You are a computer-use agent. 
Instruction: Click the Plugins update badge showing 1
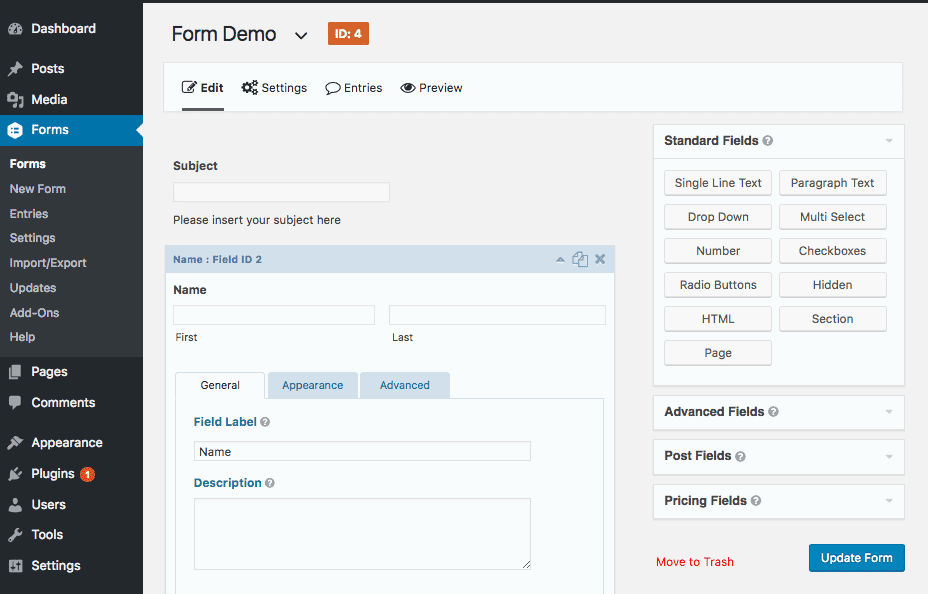88,474
